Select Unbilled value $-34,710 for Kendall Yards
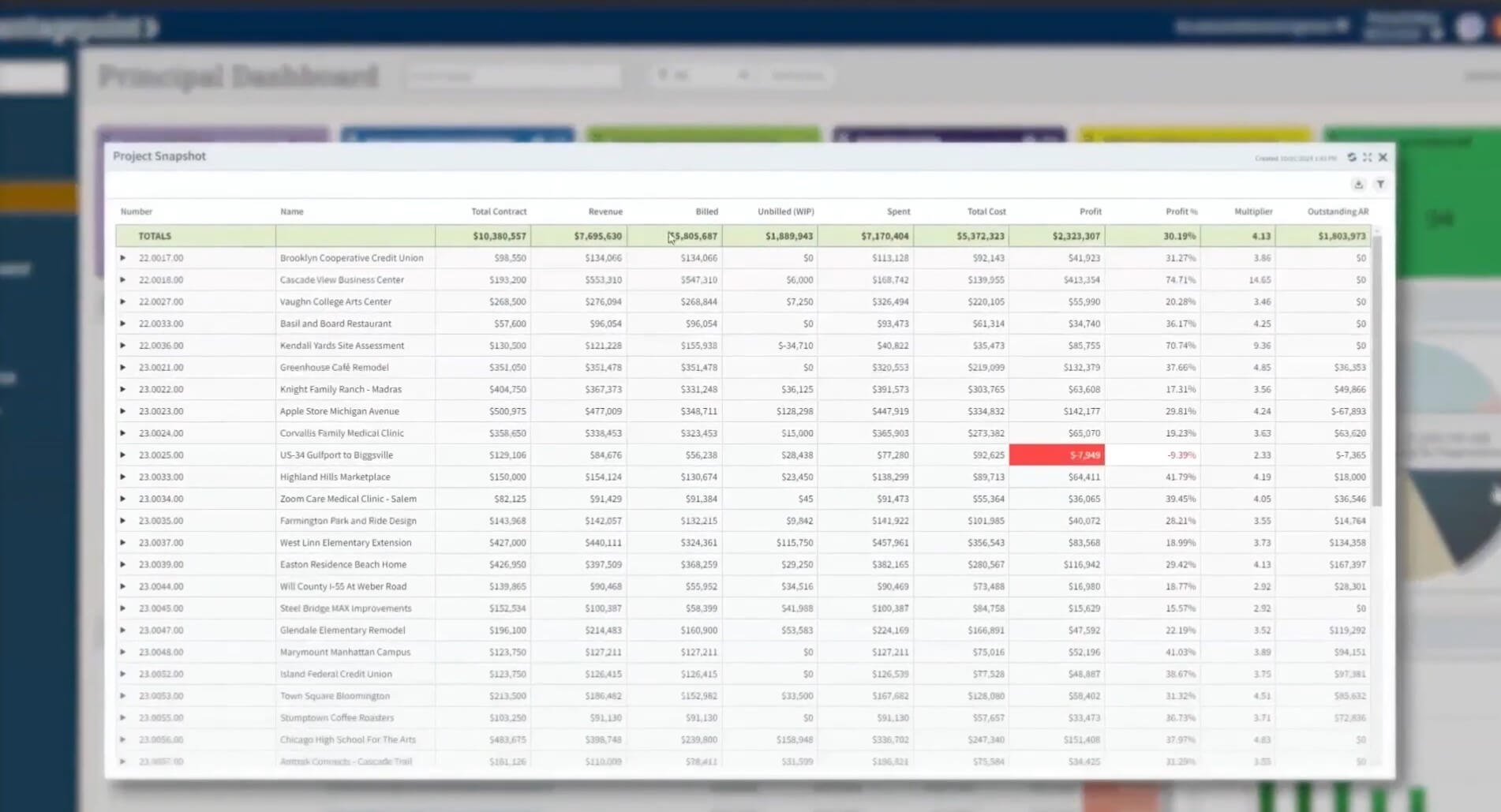The width and height of the screenshot is (1501, 812). 795,346
